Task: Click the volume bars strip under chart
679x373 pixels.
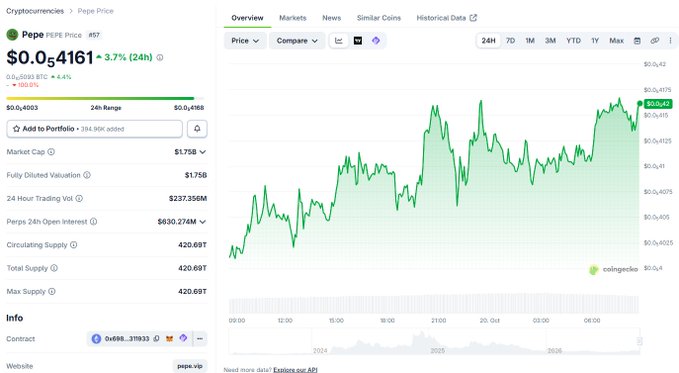Action: 433,304
